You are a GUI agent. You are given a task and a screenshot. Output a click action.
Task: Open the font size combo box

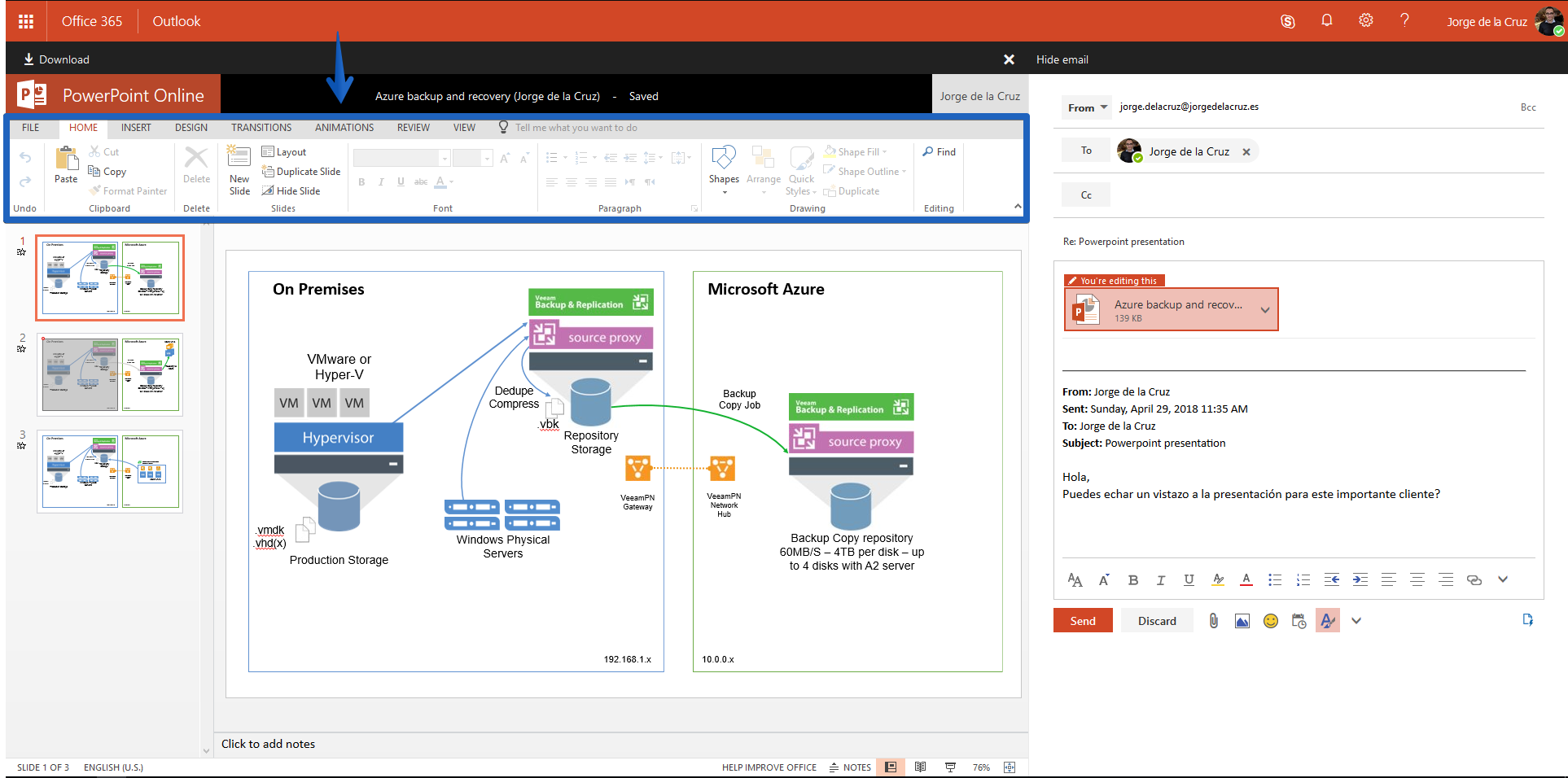(x=473, y=158)
